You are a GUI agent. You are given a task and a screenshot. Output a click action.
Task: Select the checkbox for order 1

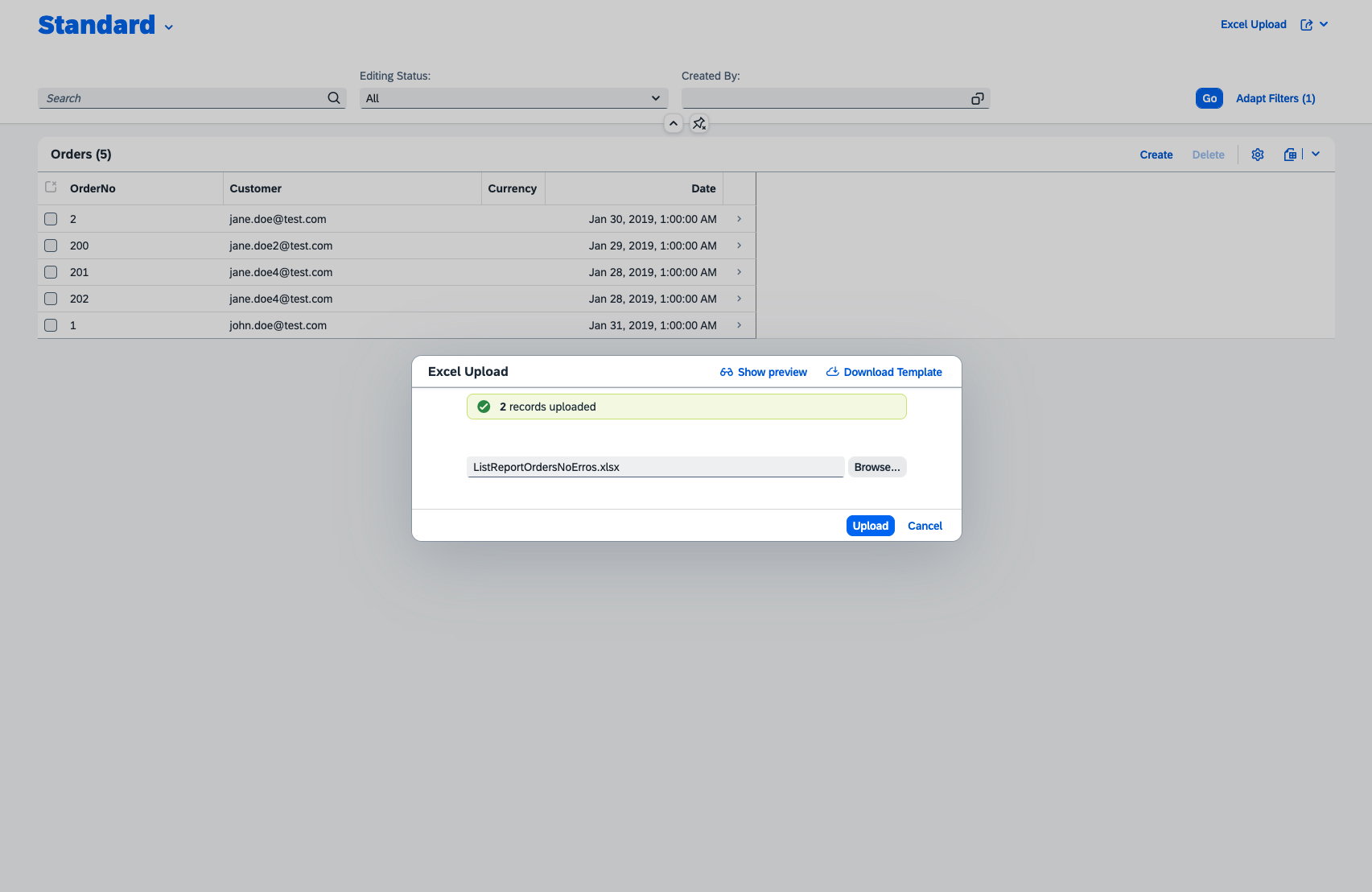(x=51, y=325)
